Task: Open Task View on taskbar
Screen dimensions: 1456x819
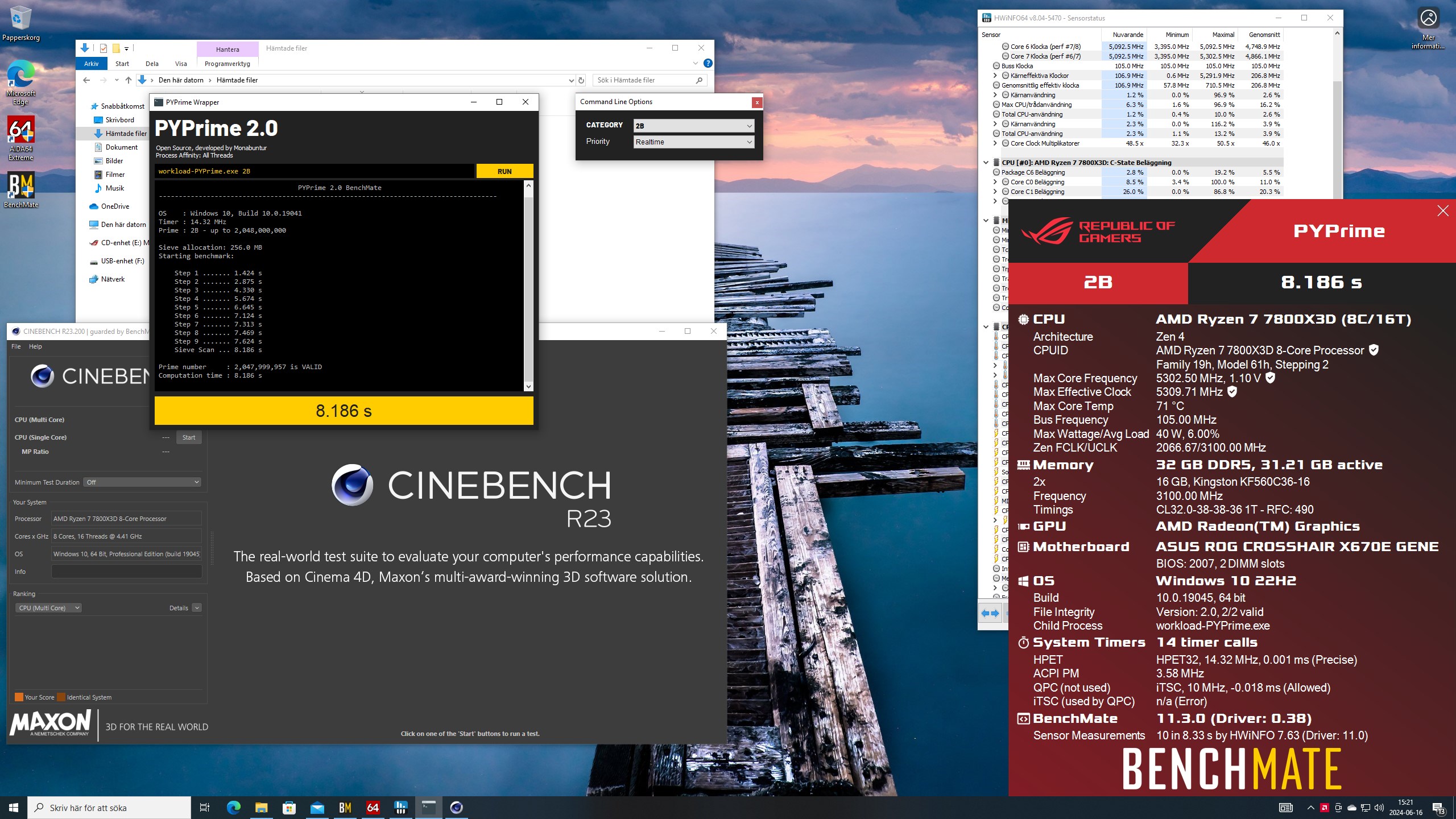Action: [x=205, y=808]
